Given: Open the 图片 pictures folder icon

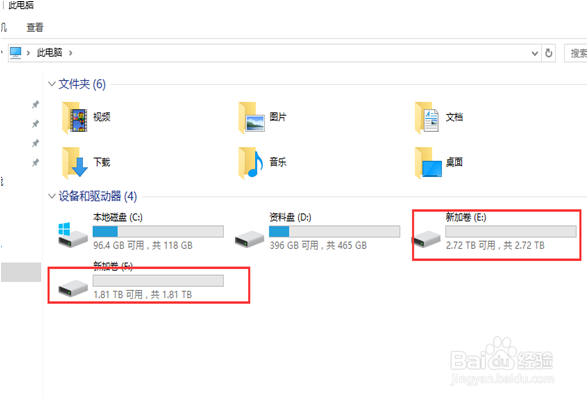Looking at the screenshot, I should coord(251,118).
